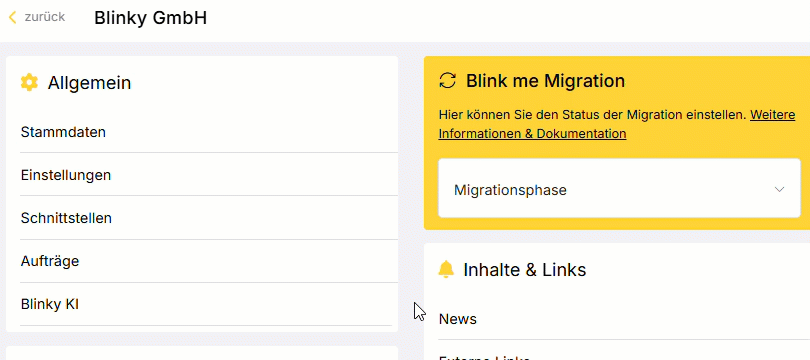810x360 pixels.
Task: Open Stammdaten in Allgemein
Action: click(209, 132)
